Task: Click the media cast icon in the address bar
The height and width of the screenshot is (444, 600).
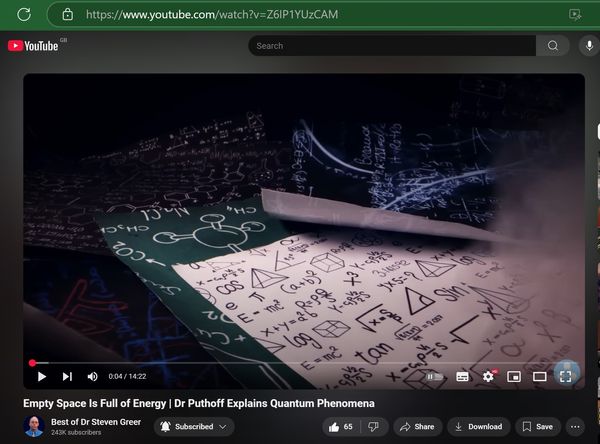Action: (575, 15)
